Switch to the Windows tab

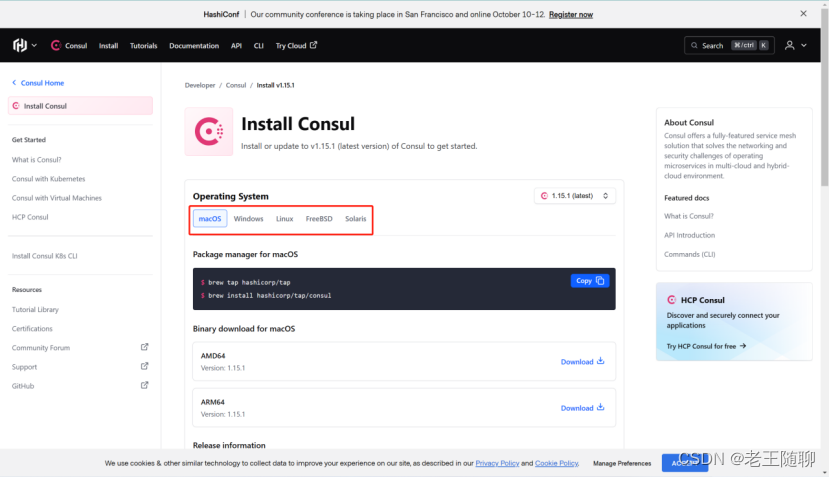(x=248, y=219)
